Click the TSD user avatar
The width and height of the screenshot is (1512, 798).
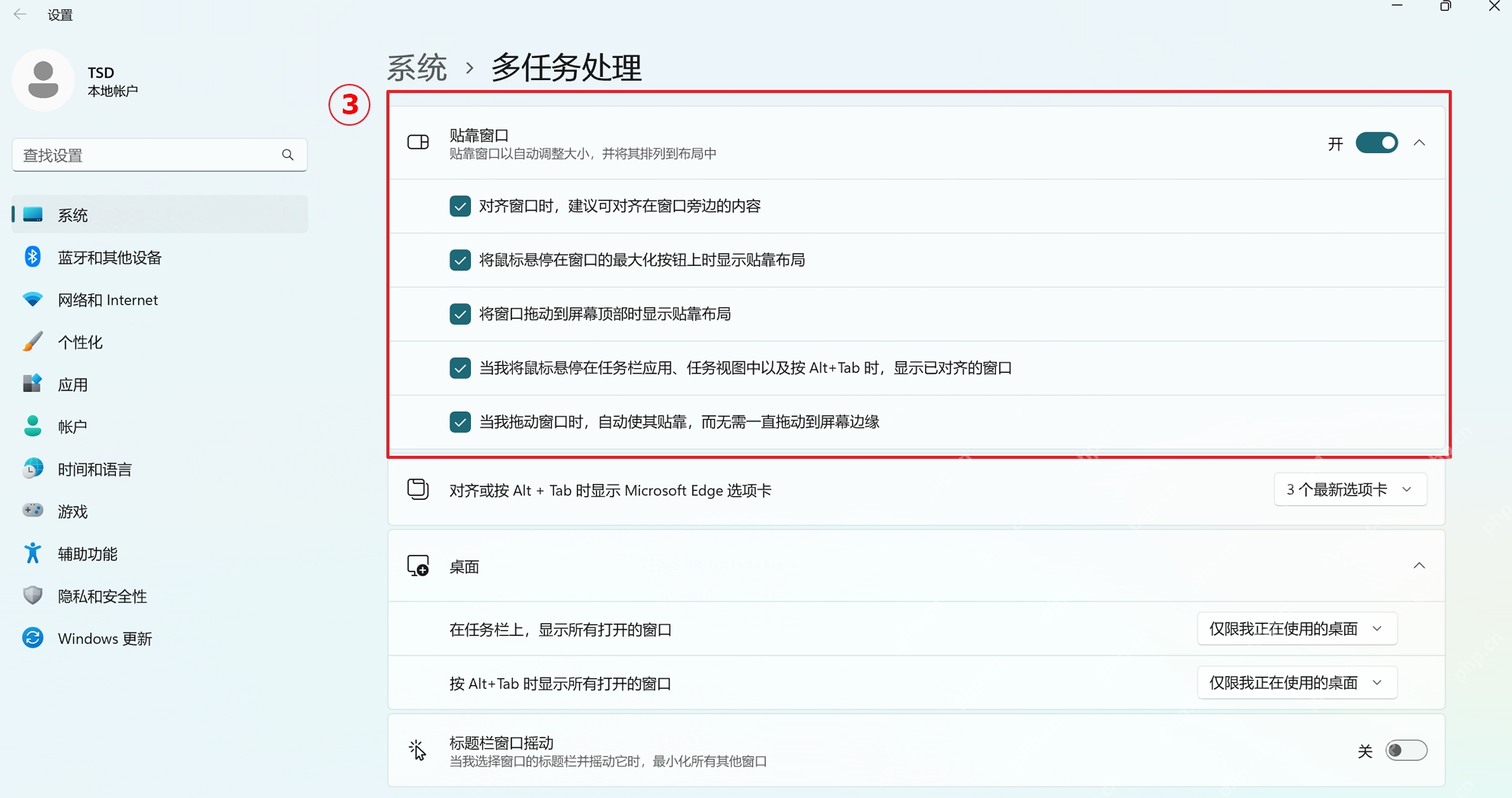43,80
